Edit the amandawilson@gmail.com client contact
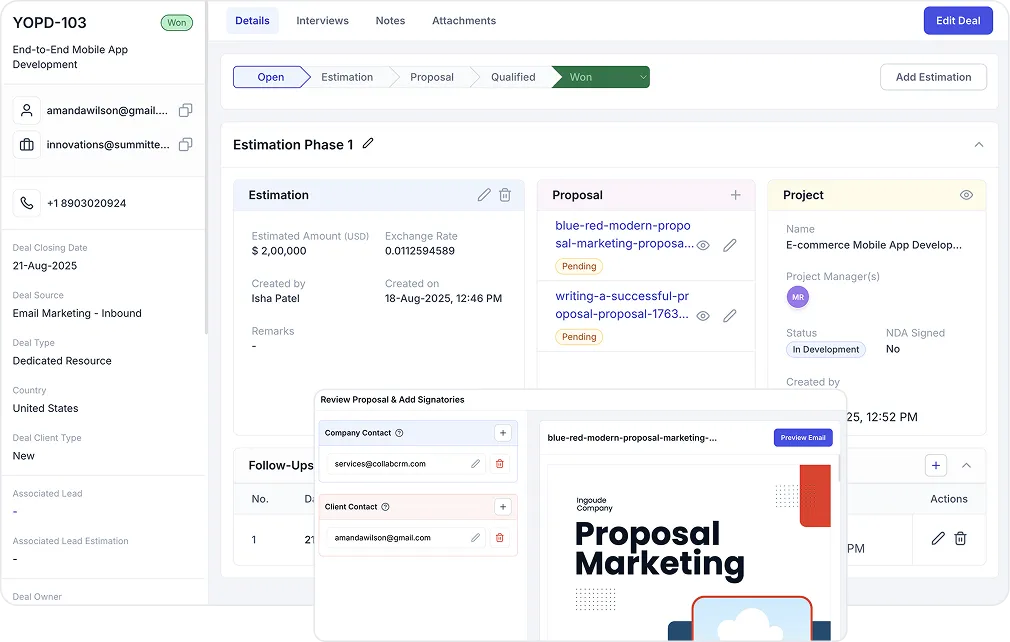Viewport: 1010px width, 642px height. pyautogui.click(x=476, y=537)
